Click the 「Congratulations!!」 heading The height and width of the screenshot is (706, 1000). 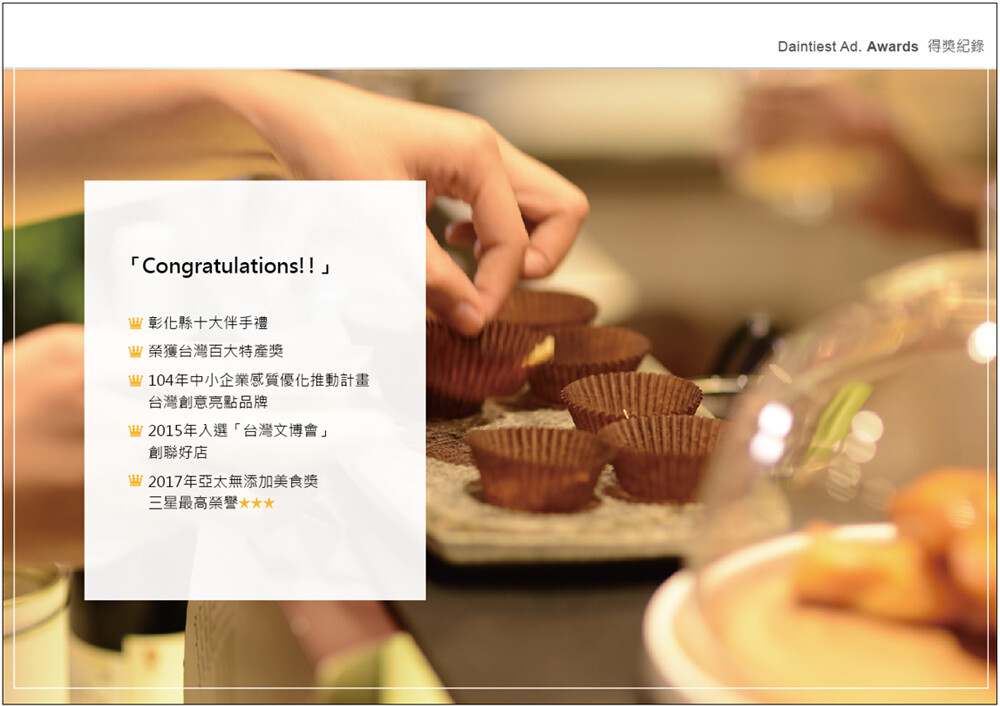(x=230, y=266)
